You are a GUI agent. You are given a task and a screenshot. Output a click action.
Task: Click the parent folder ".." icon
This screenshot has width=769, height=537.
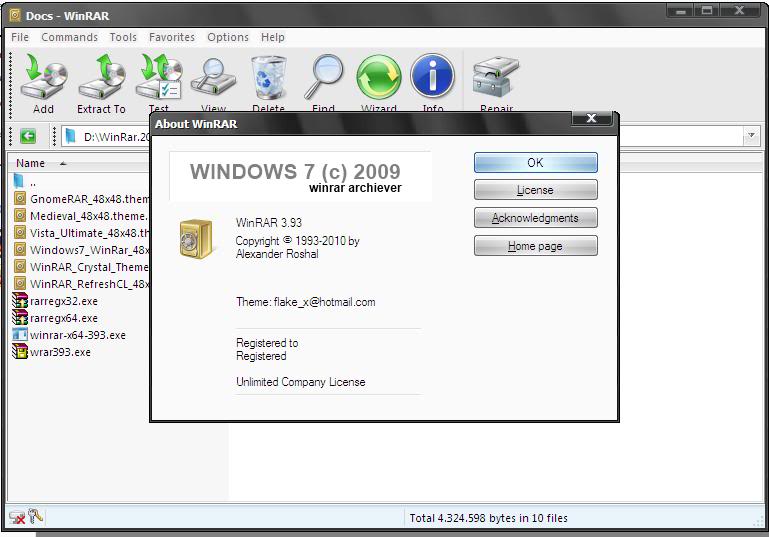point(19,181)
